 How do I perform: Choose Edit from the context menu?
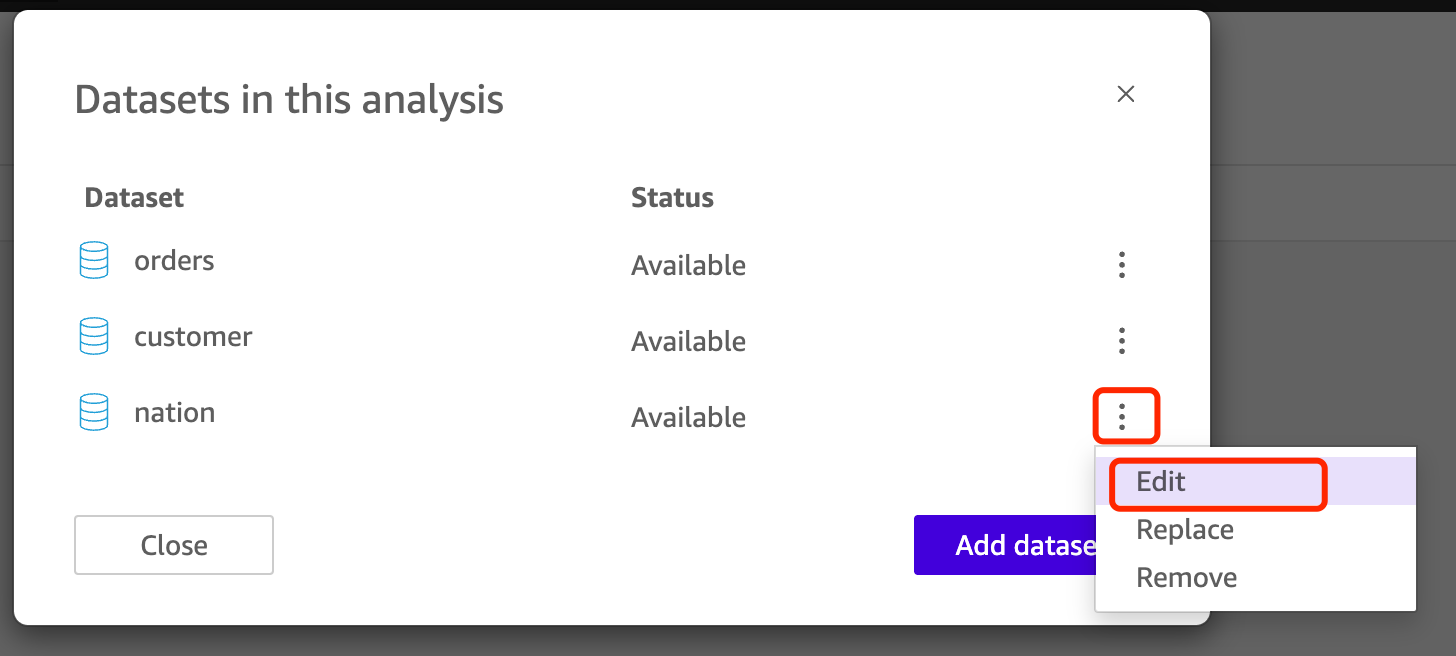click(1161, 482)
